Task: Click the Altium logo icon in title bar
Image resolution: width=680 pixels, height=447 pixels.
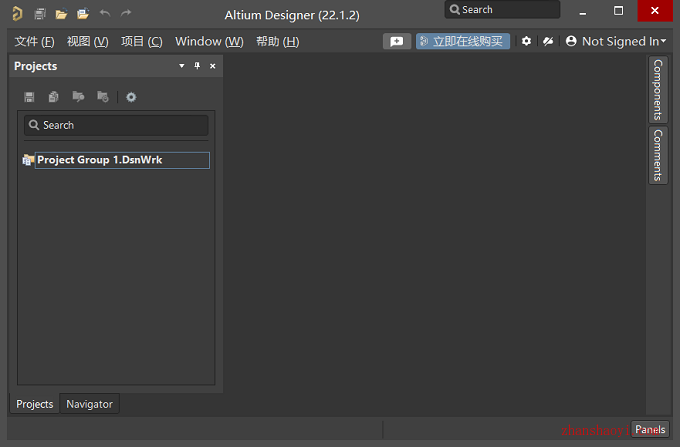Action: (x=17, y=13)
